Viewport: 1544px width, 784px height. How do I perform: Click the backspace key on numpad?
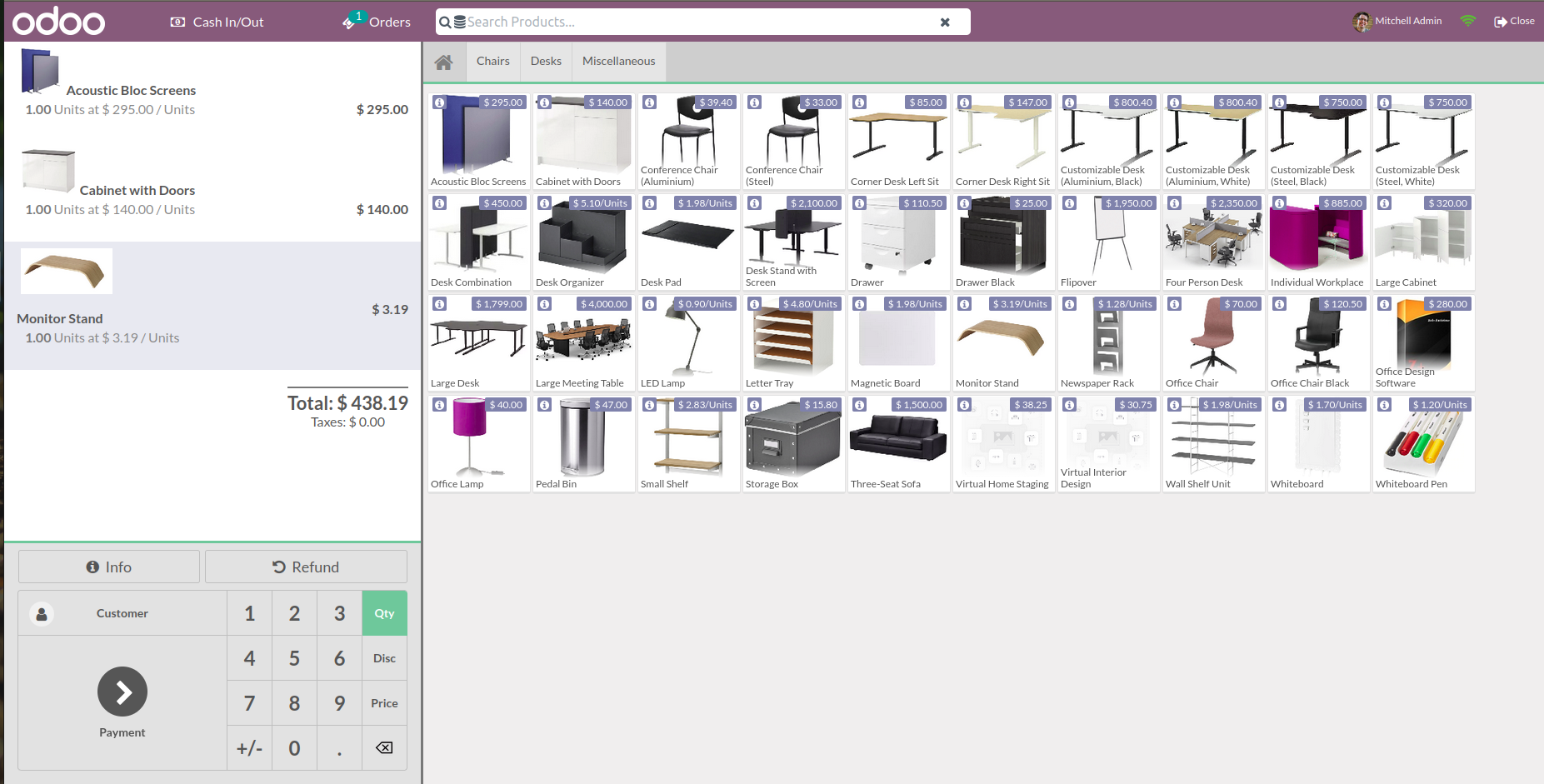(384, 747)
